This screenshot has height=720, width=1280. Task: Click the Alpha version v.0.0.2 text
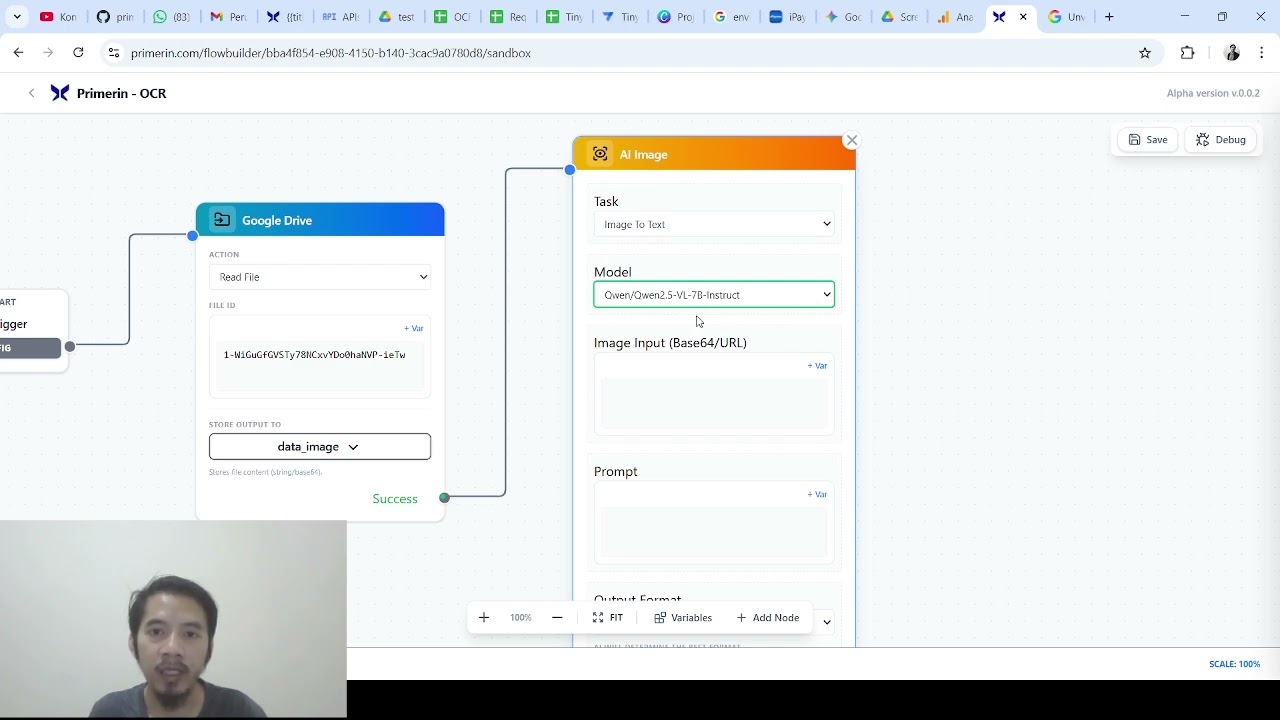(x=1213, y=93)
